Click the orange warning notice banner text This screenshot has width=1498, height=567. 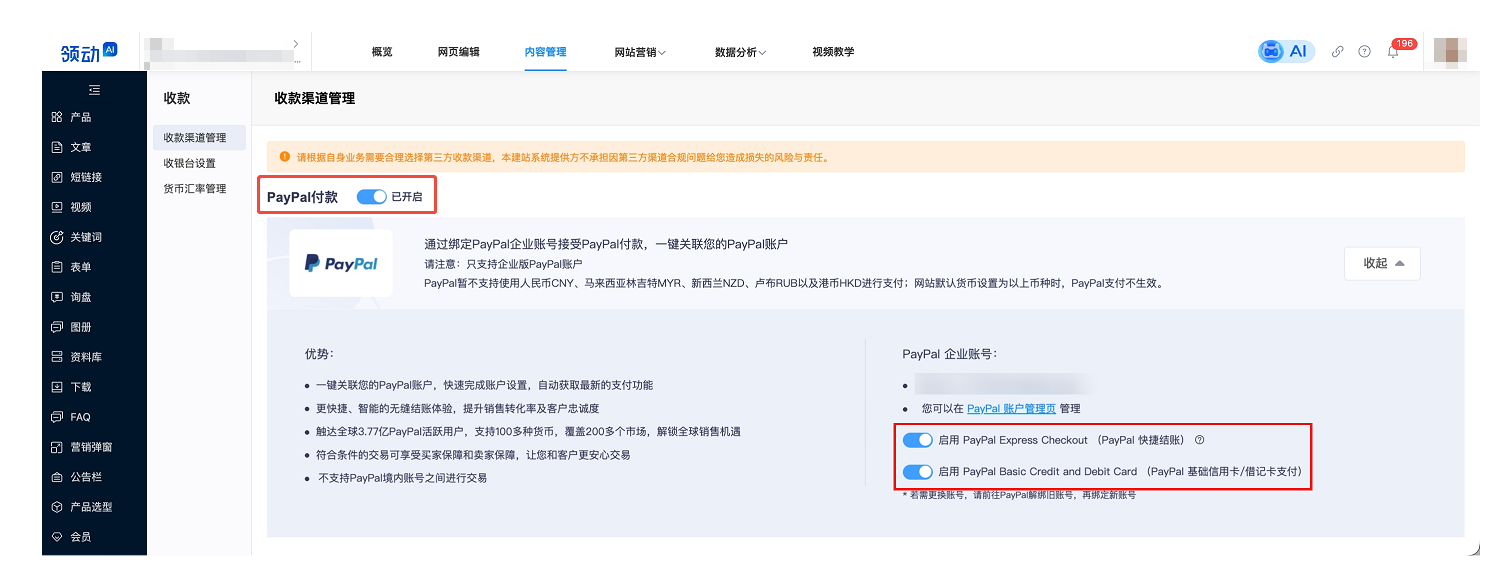[x=563, y=157]
